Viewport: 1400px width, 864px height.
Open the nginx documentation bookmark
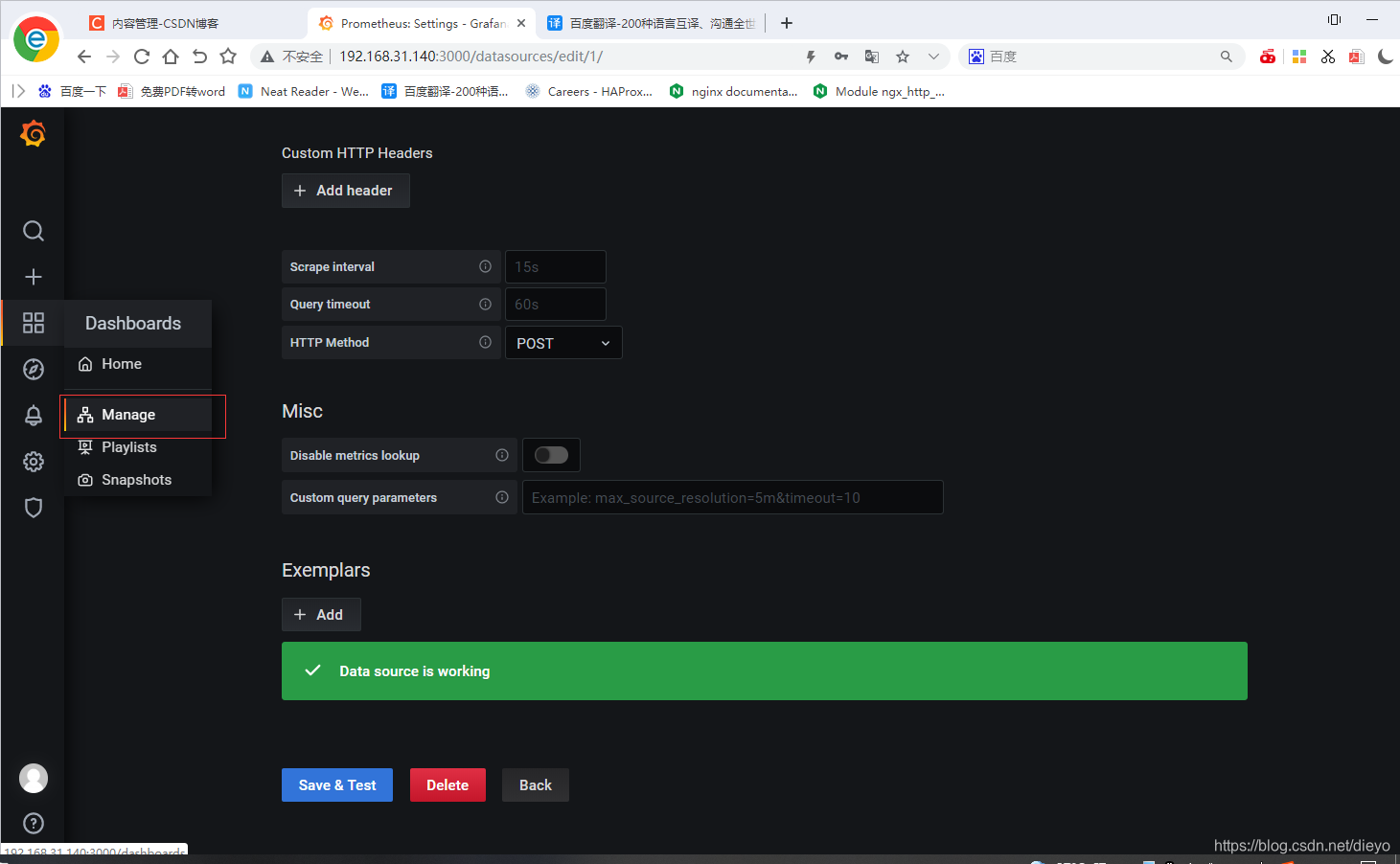pyautogui.click(x=734, y=91)
